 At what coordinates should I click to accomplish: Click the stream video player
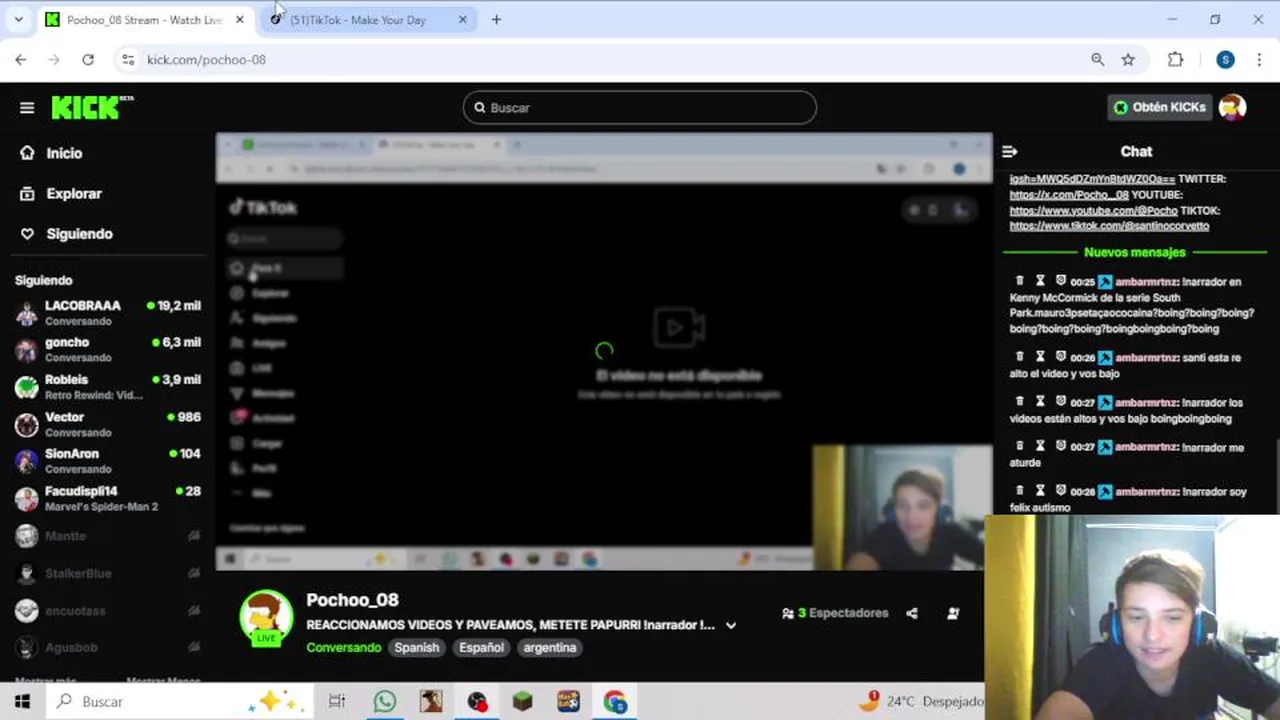604,352
